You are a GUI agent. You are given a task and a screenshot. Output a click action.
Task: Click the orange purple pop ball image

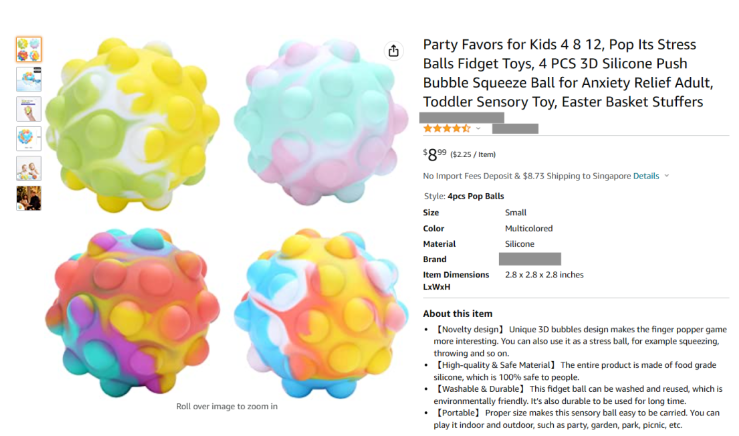coord(115,310)
